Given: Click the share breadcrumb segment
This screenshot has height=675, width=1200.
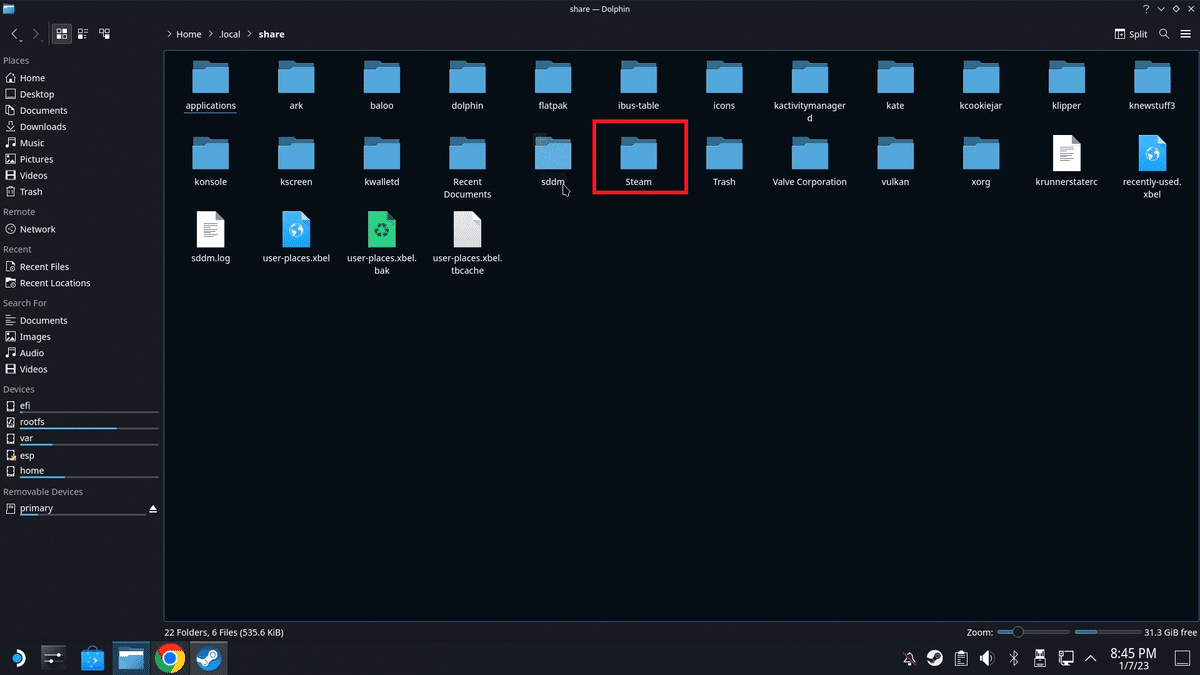Looking at the screenshot, I should (x=271, y=34).
